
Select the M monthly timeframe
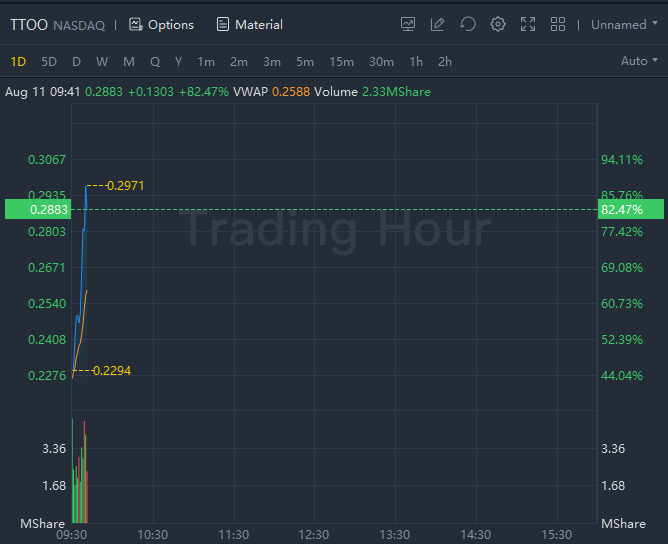tap(129, 62)
